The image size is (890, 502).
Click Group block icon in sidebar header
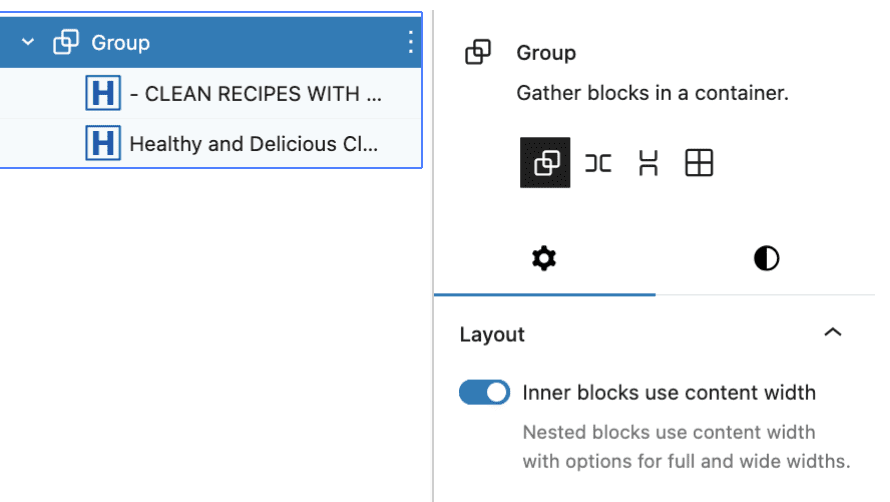coord(478,52)
